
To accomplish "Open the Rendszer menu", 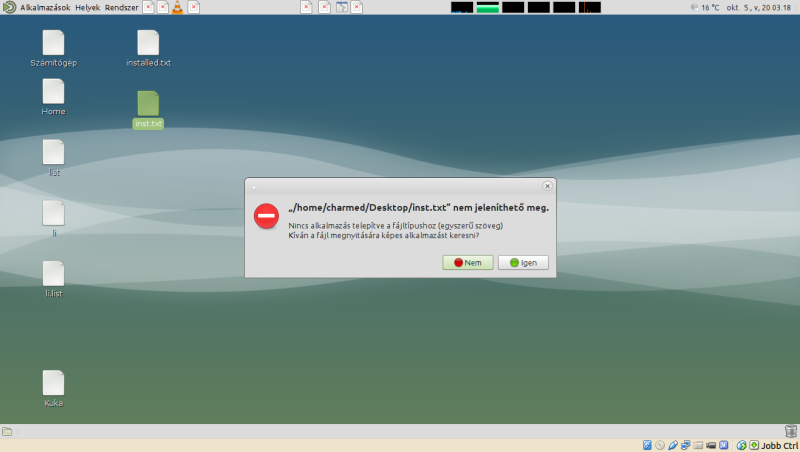I will 122,7.
